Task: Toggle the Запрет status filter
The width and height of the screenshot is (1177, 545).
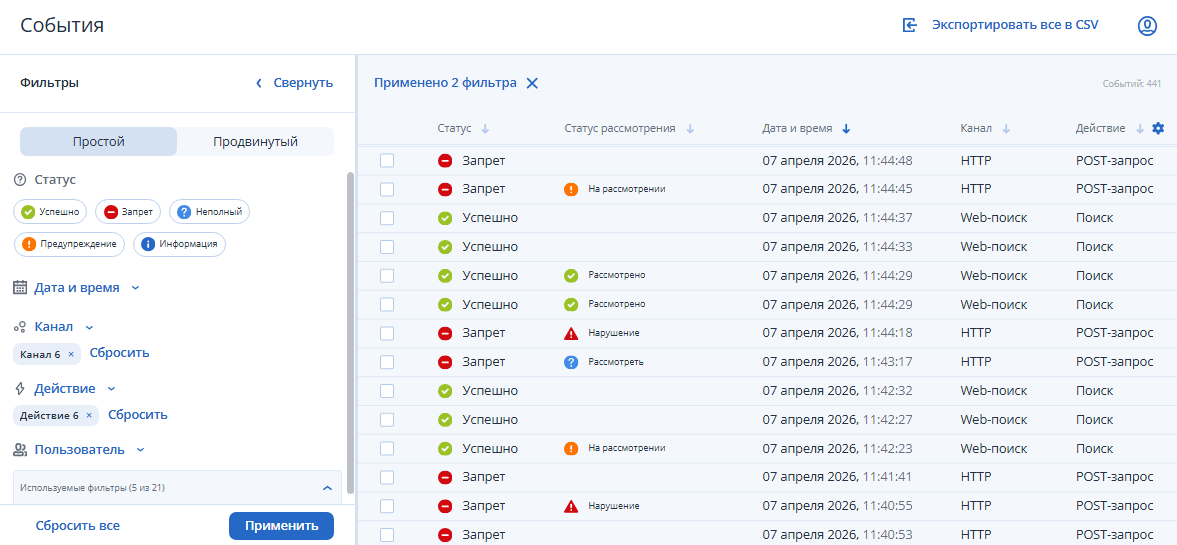Action: pyautogui.click(x=128, y=212)
